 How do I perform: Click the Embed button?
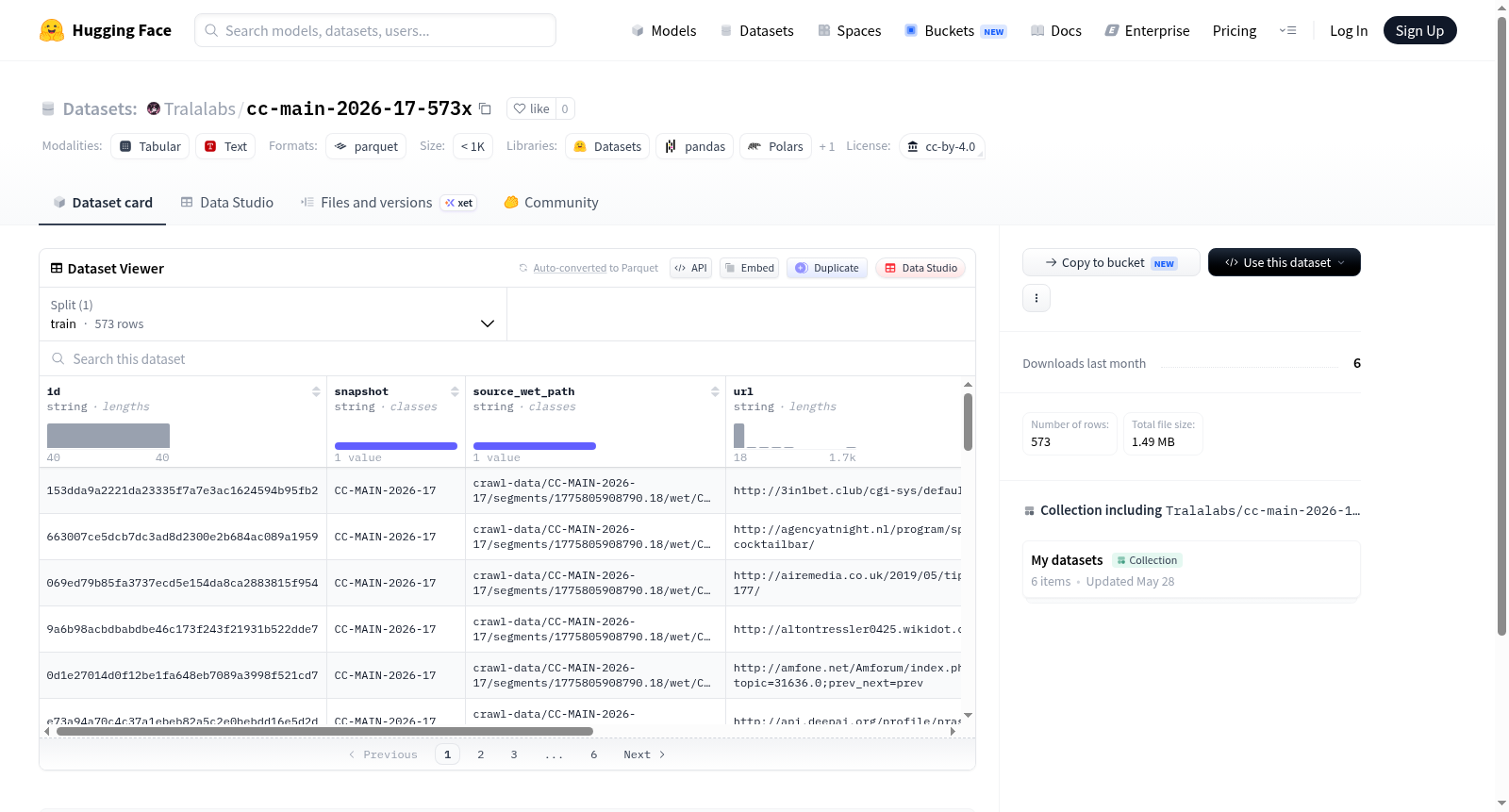[x=749, y=268]
